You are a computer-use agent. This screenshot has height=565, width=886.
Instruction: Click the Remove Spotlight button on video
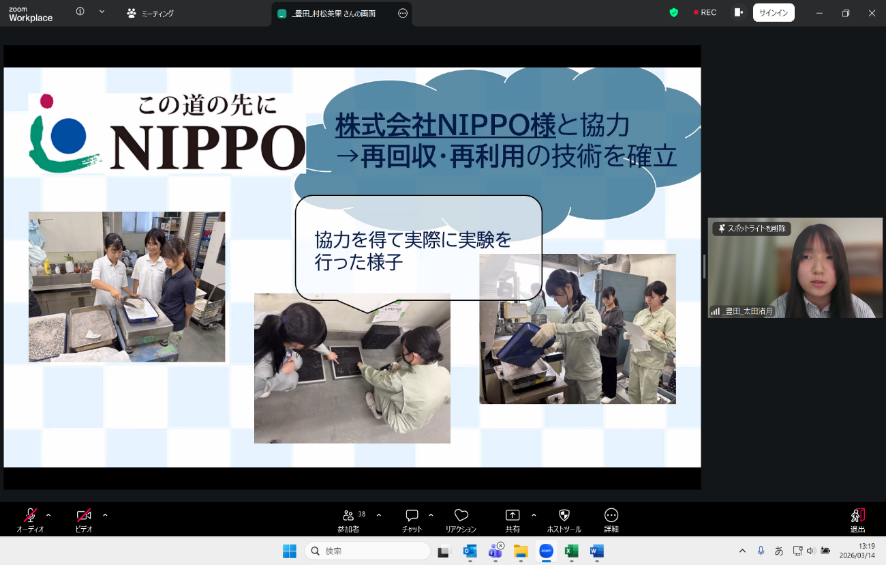pos(751,229)
